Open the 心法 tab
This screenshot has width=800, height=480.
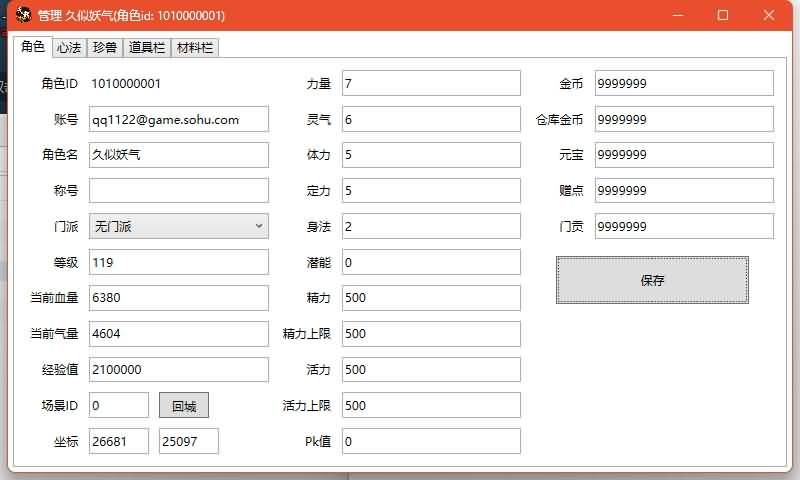[x=69, y=48]
